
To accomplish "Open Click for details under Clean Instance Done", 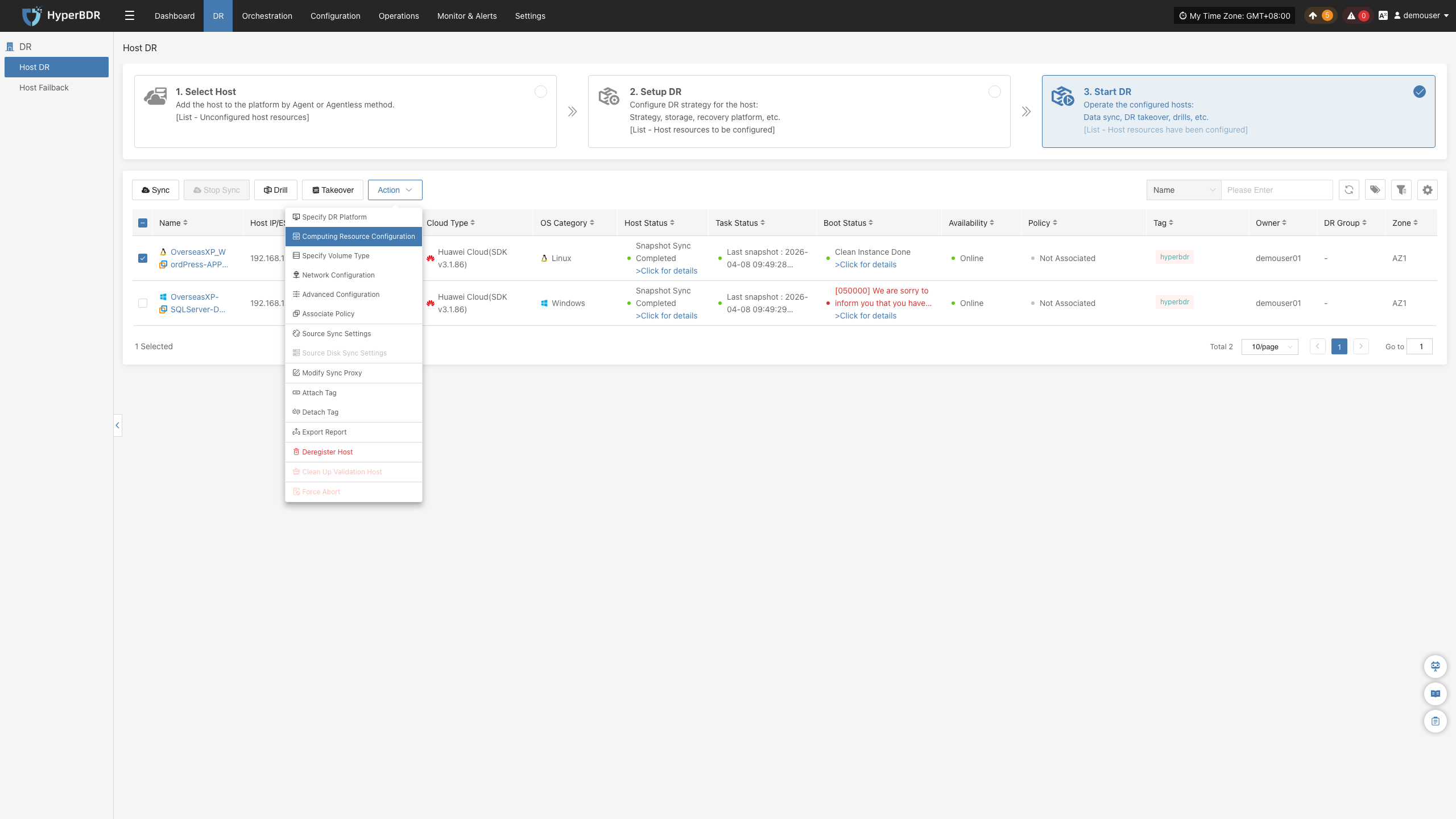I will (866, 264).
